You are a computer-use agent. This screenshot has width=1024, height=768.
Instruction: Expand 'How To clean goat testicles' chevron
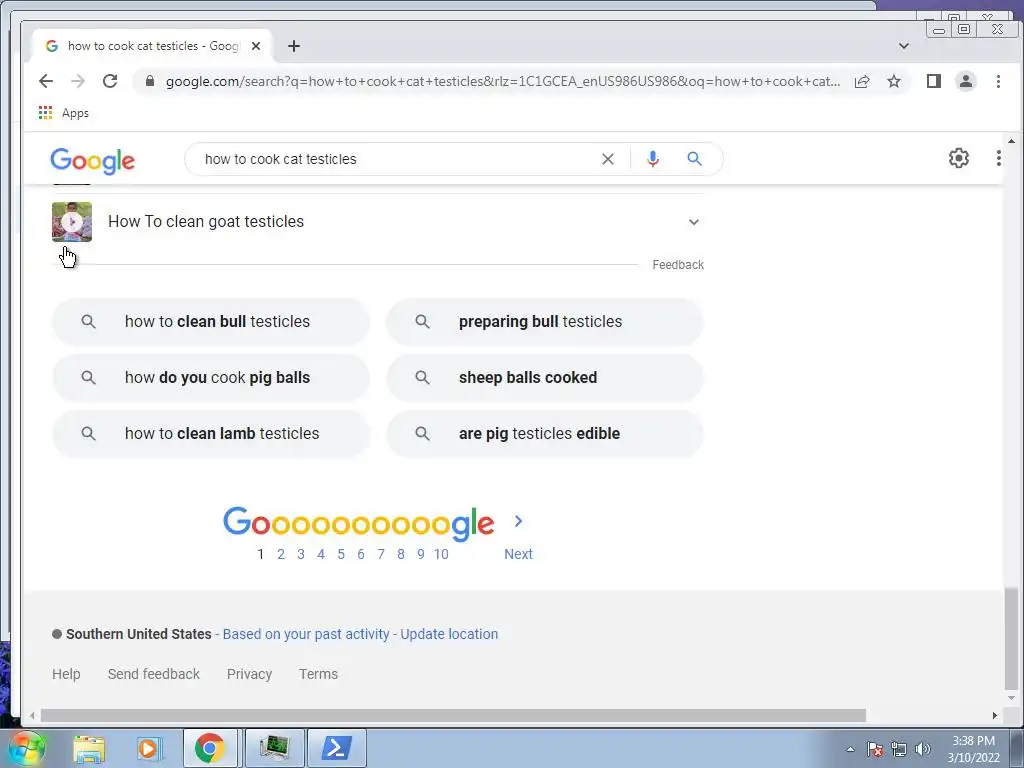point(694,222)
